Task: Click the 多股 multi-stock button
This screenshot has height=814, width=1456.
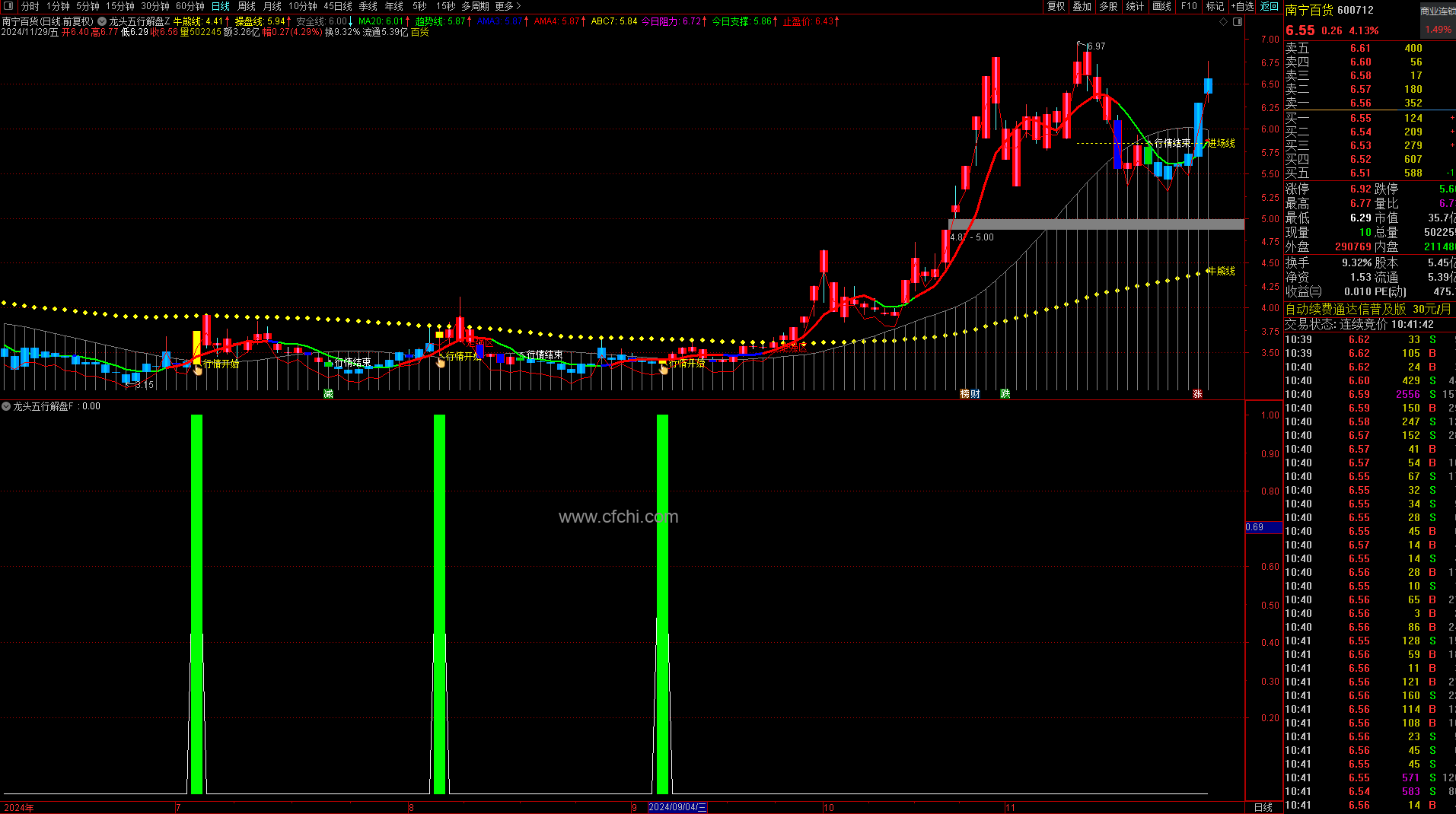Action: [x=1108, y=6]
